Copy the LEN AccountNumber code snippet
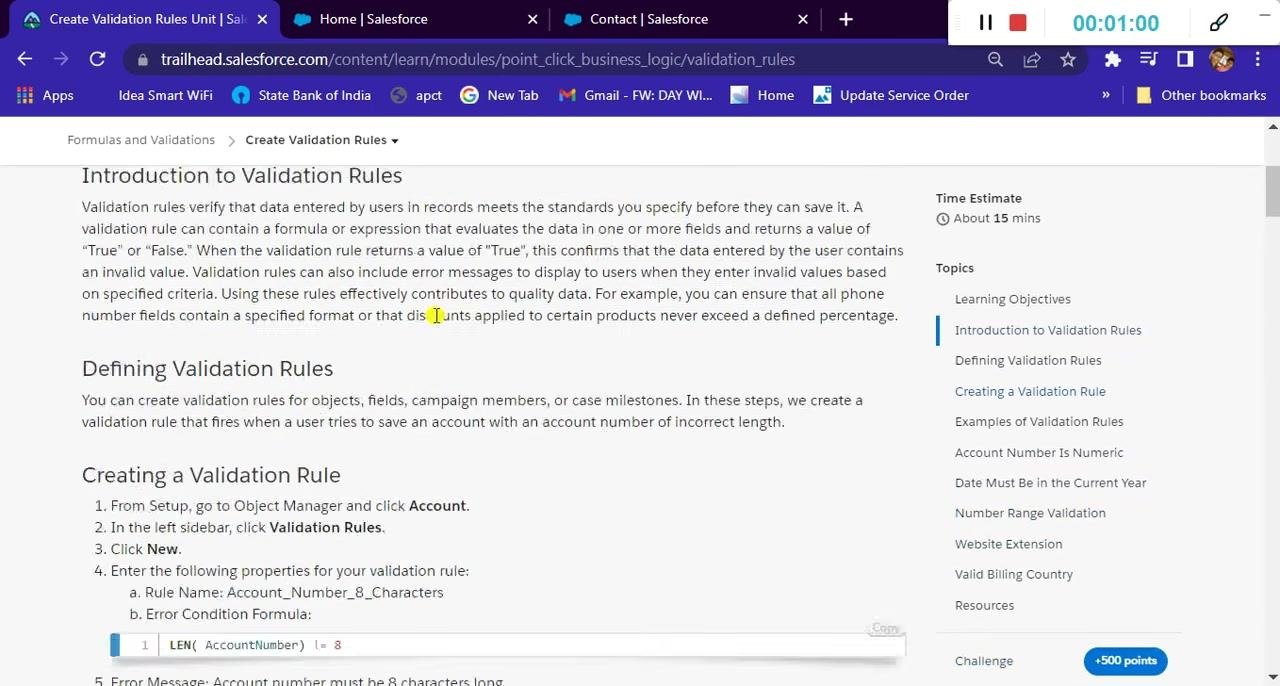Image resolution: width=1280 pixels, height=686 pixels. point(886,628)
